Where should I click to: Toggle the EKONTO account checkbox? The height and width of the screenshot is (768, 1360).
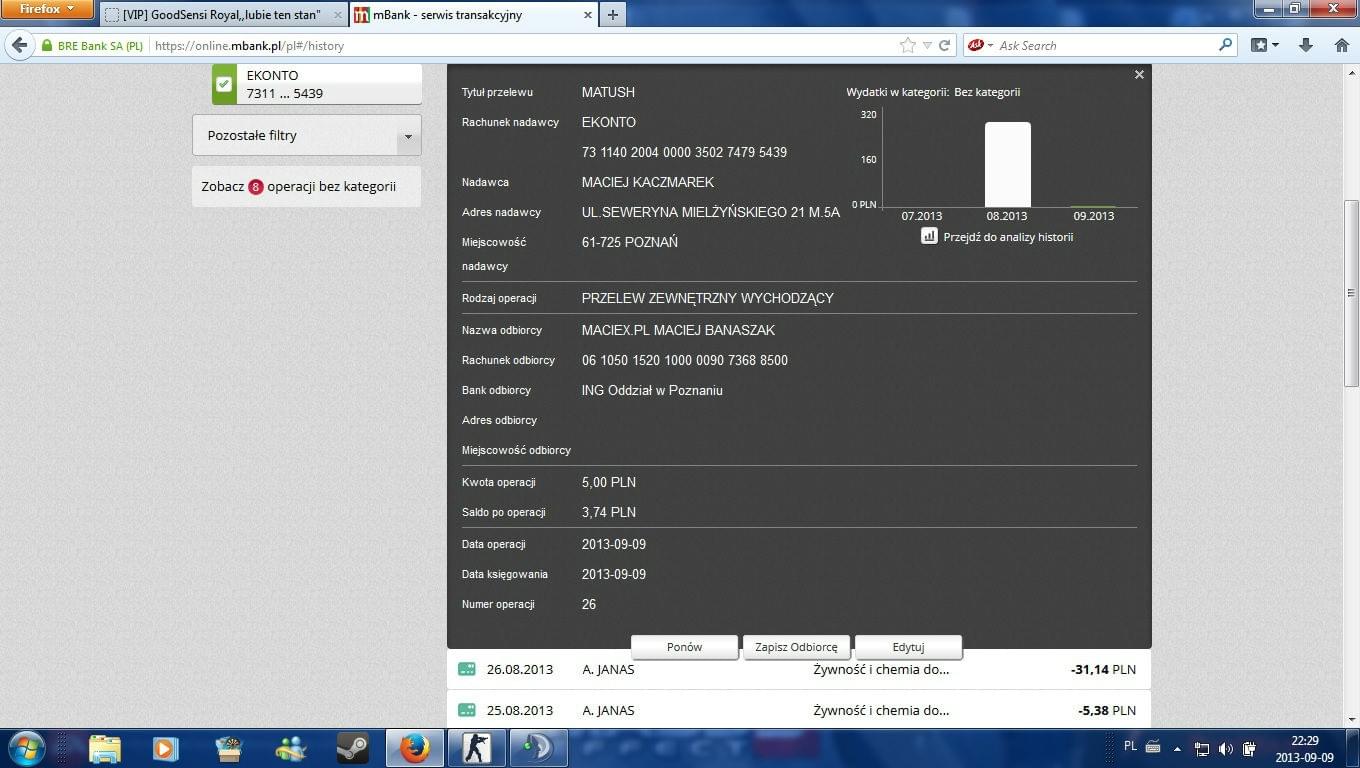pyautogui.click(x=224, y=84)
